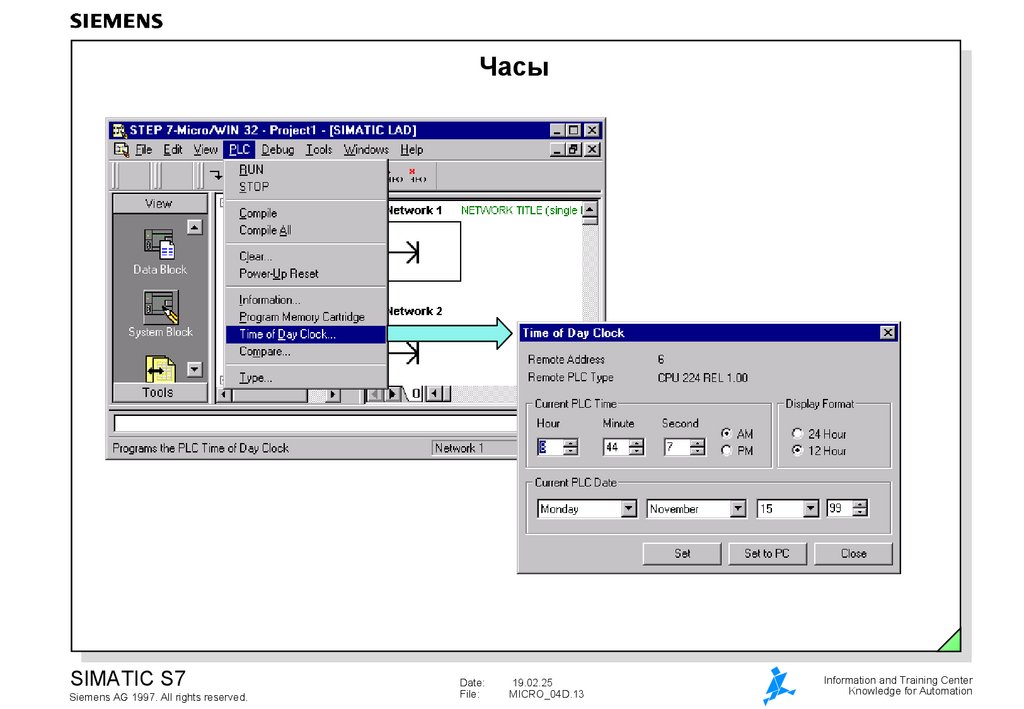Select the PM radio button

726,450
